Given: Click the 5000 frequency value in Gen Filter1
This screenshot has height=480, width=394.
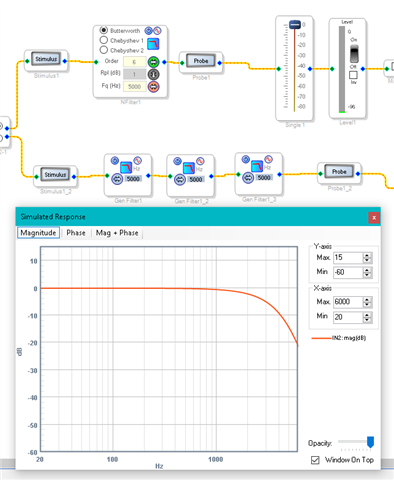Looking at the screenshot, I should (x=133, y=179).
